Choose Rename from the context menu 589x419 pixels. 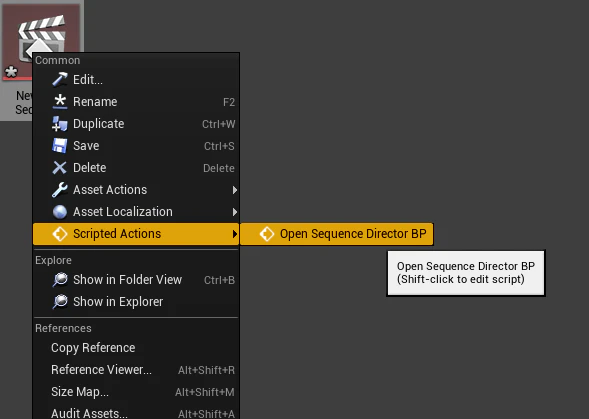click(136, 101)
